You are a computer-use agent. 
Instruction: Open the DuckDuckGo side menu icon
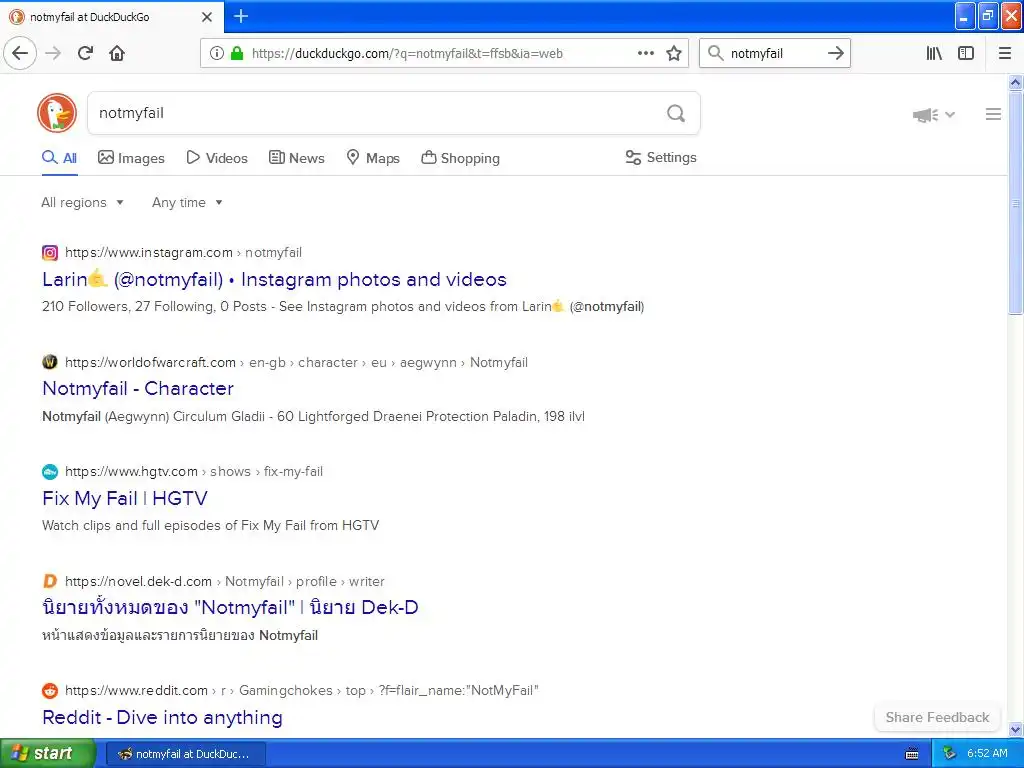point(993,114)
